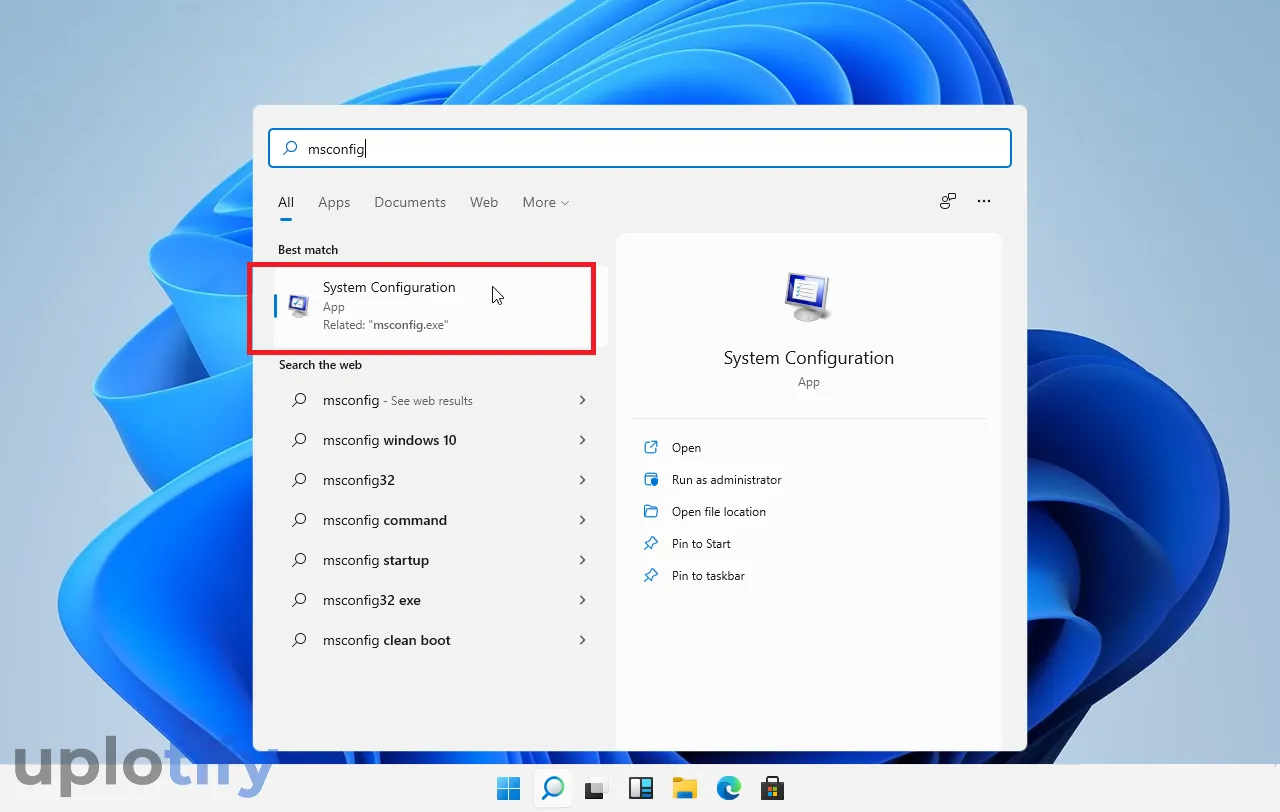This screenshot has width=1280, height=812.
Task: Click the search icon beside msconfig32 exe
Action: 299,600
